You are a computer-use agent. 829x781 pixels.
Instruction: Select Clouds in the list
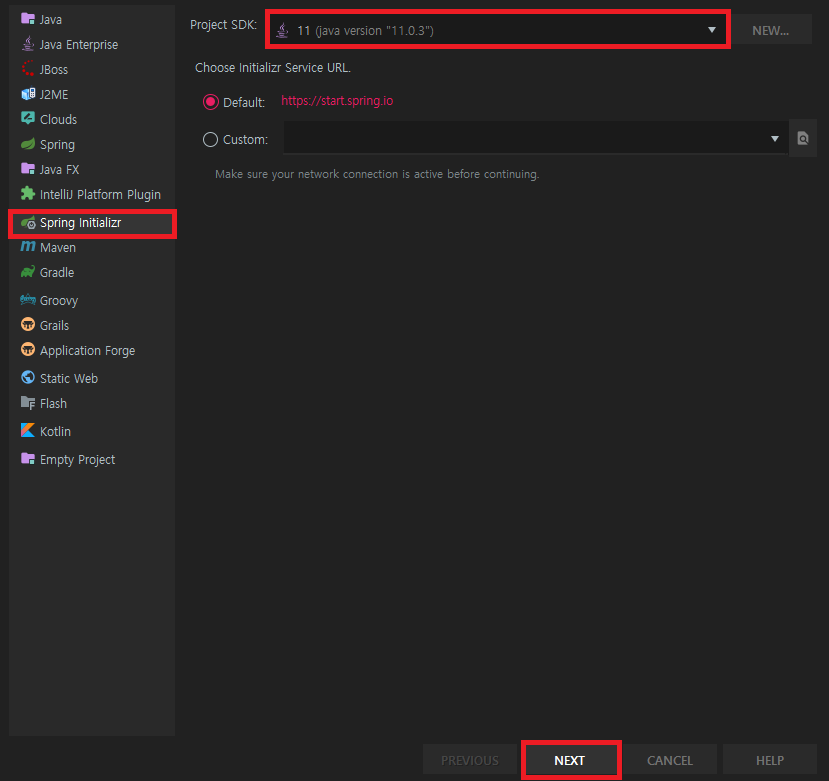(92, 120)
